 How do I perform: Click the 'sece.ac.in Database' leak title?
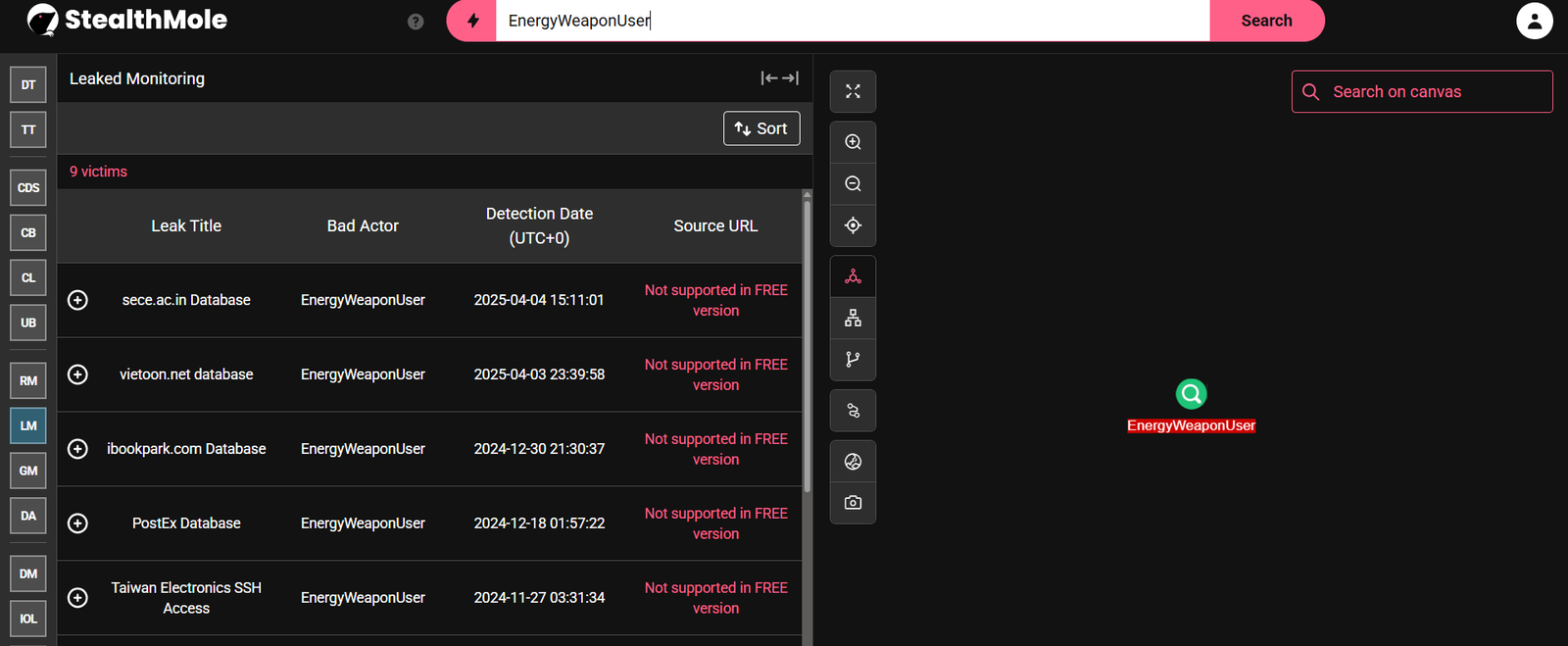tap(186, 300)
